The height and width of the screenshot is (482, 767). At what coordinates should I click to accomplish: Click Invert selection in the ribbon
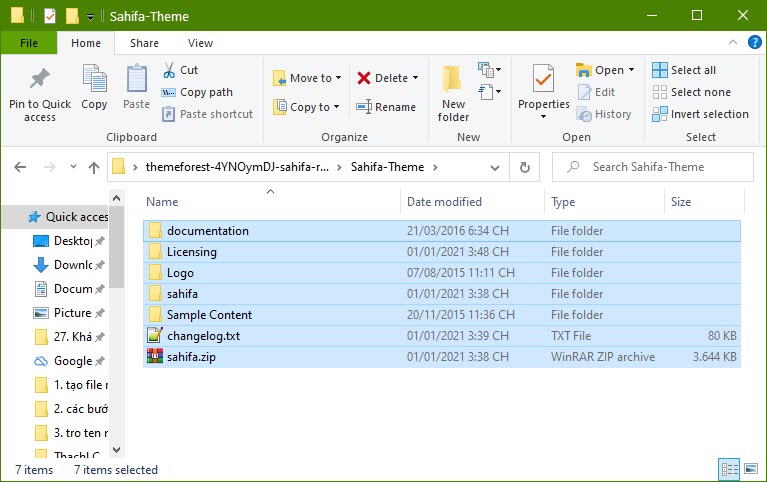pyautogui.click(x=700, y=114)
